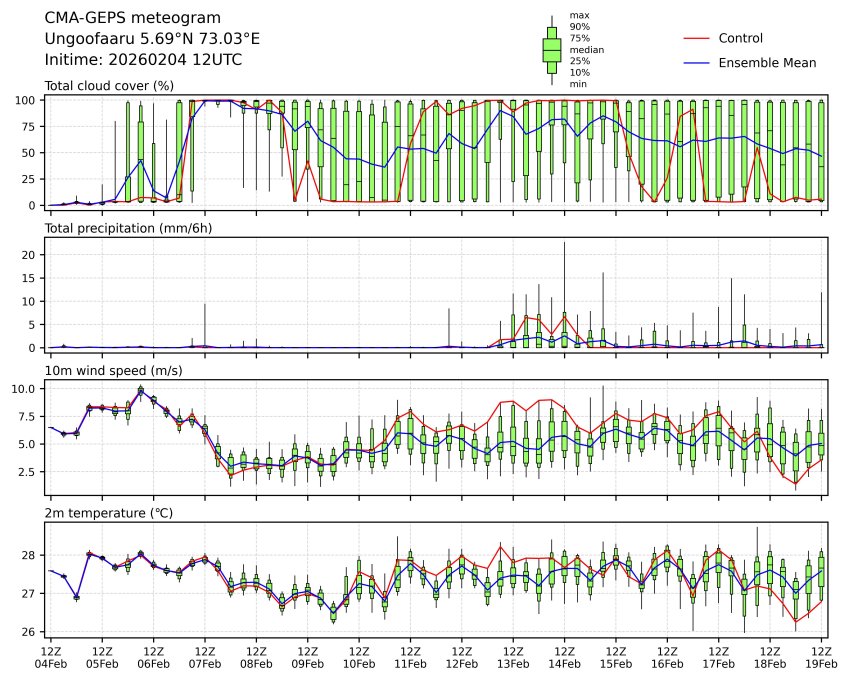This screenshot has height=681, width=849.
Task: Click the blue Ensemble Mean legend line
Action: [696, 63]
